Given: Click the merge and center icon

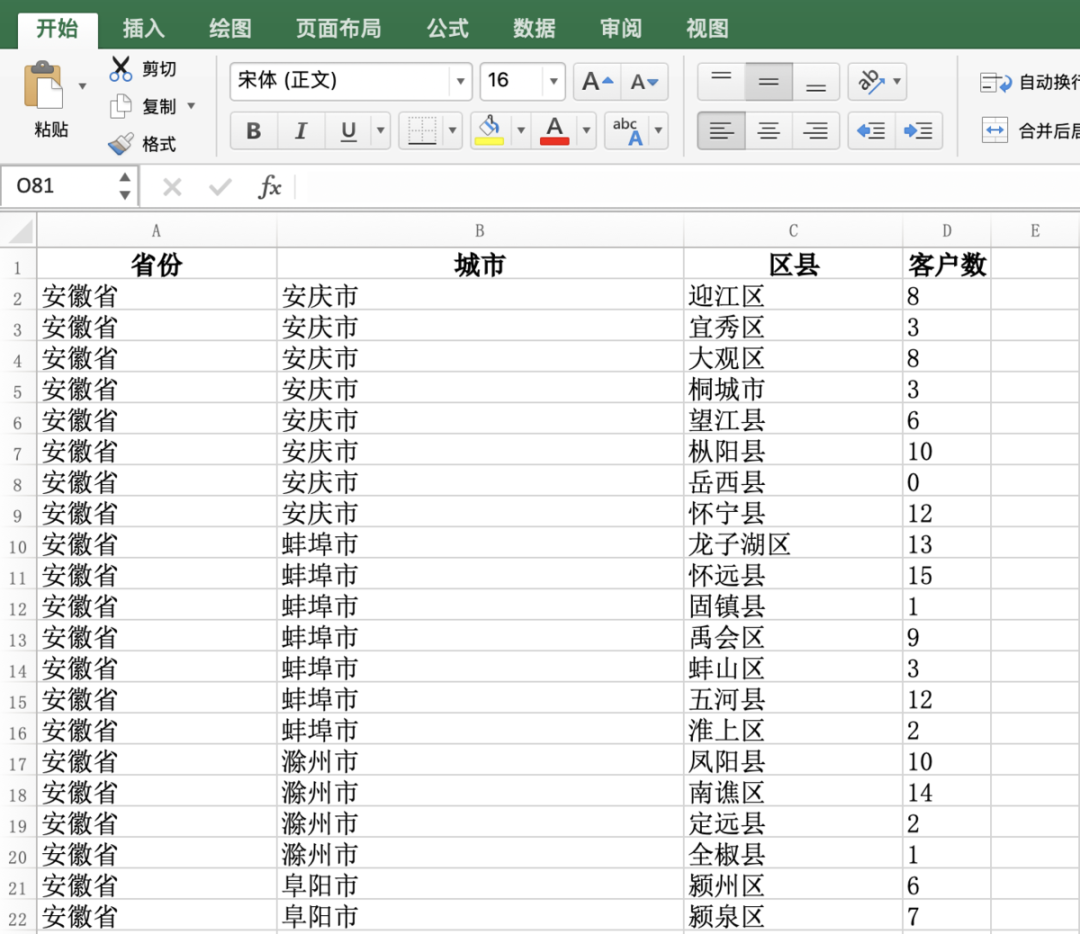Looking at the screenshot, I should tap(995, 130).
